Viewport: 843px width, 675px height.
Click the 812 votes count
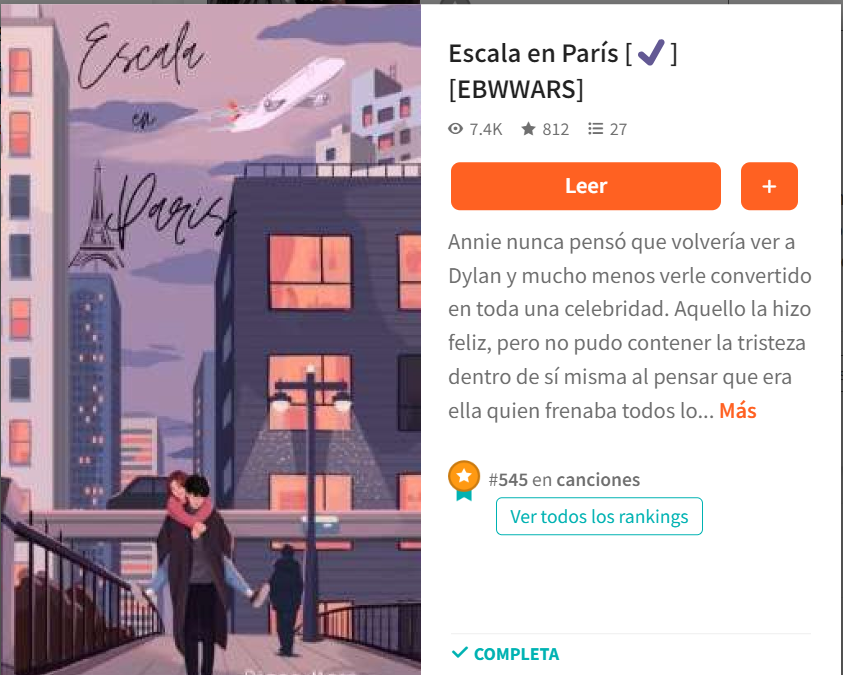(555, 130)
